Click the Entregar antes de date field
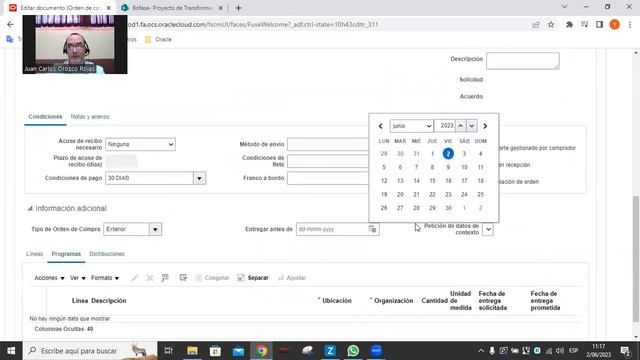 pos(332,229)
